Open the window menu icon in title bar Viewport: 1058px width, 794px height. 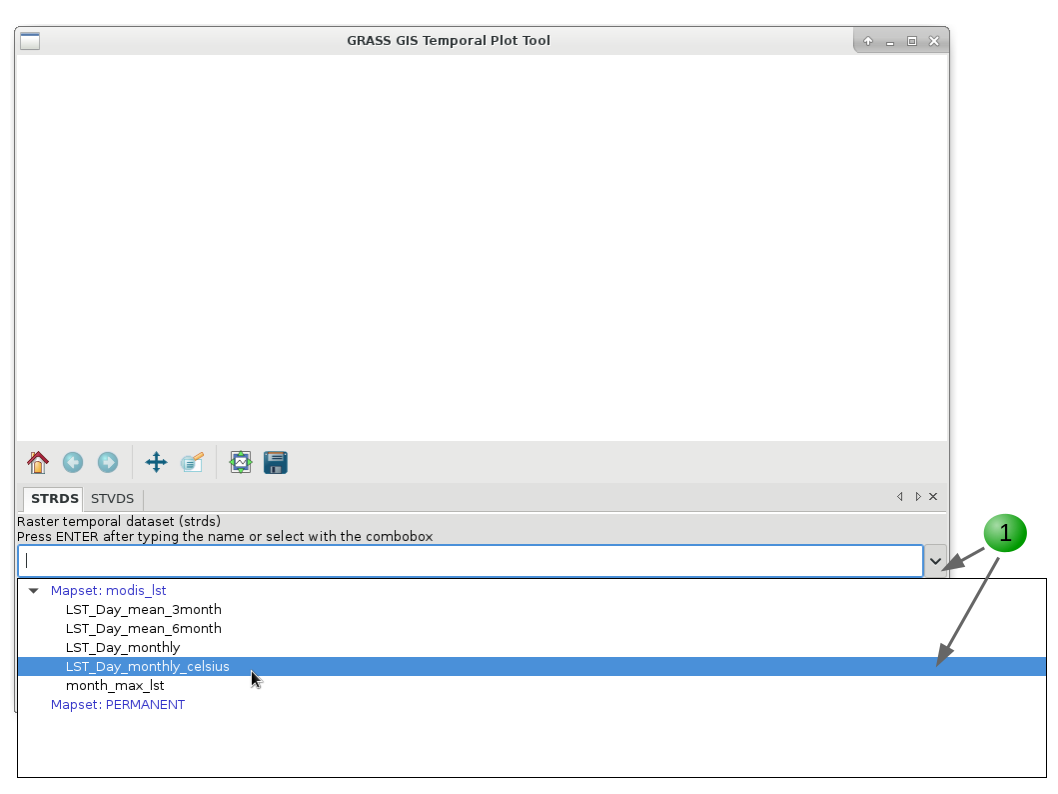point(30,41)
